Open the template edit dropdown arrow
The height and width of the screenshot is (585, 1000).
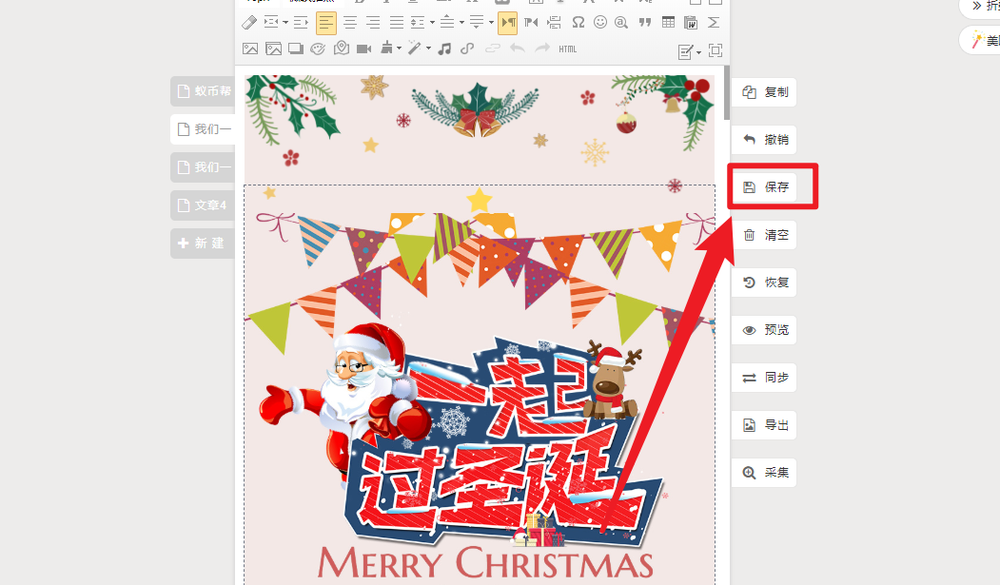pyautogui.click(x=699, y=52)
